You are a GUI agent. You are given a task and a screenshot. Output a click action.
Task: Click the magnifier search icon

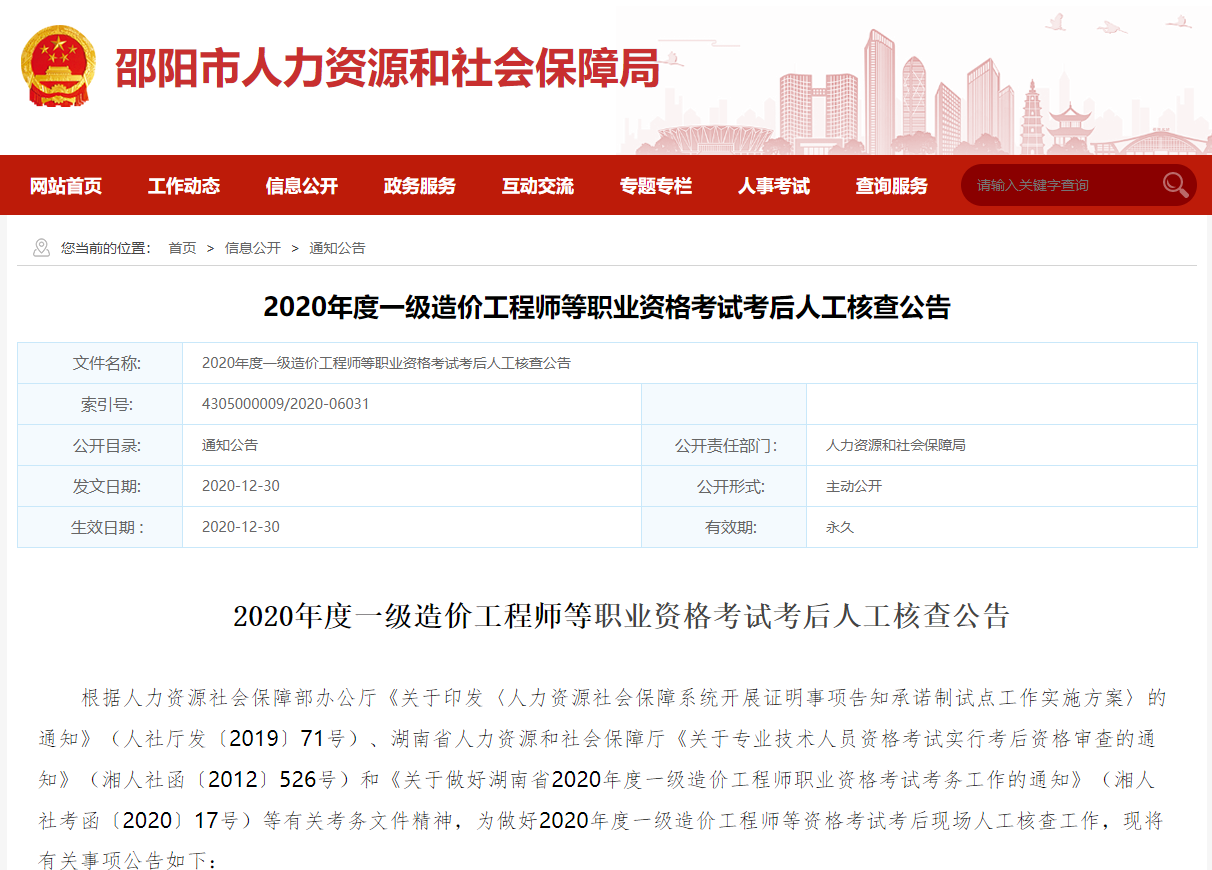point(1175,185)
